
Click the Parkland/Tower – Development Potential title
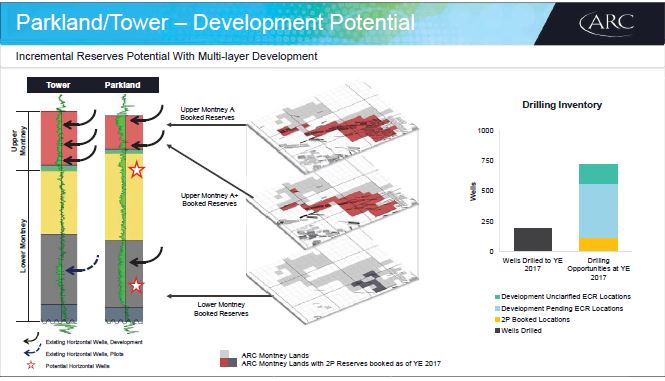coord(215,22)
